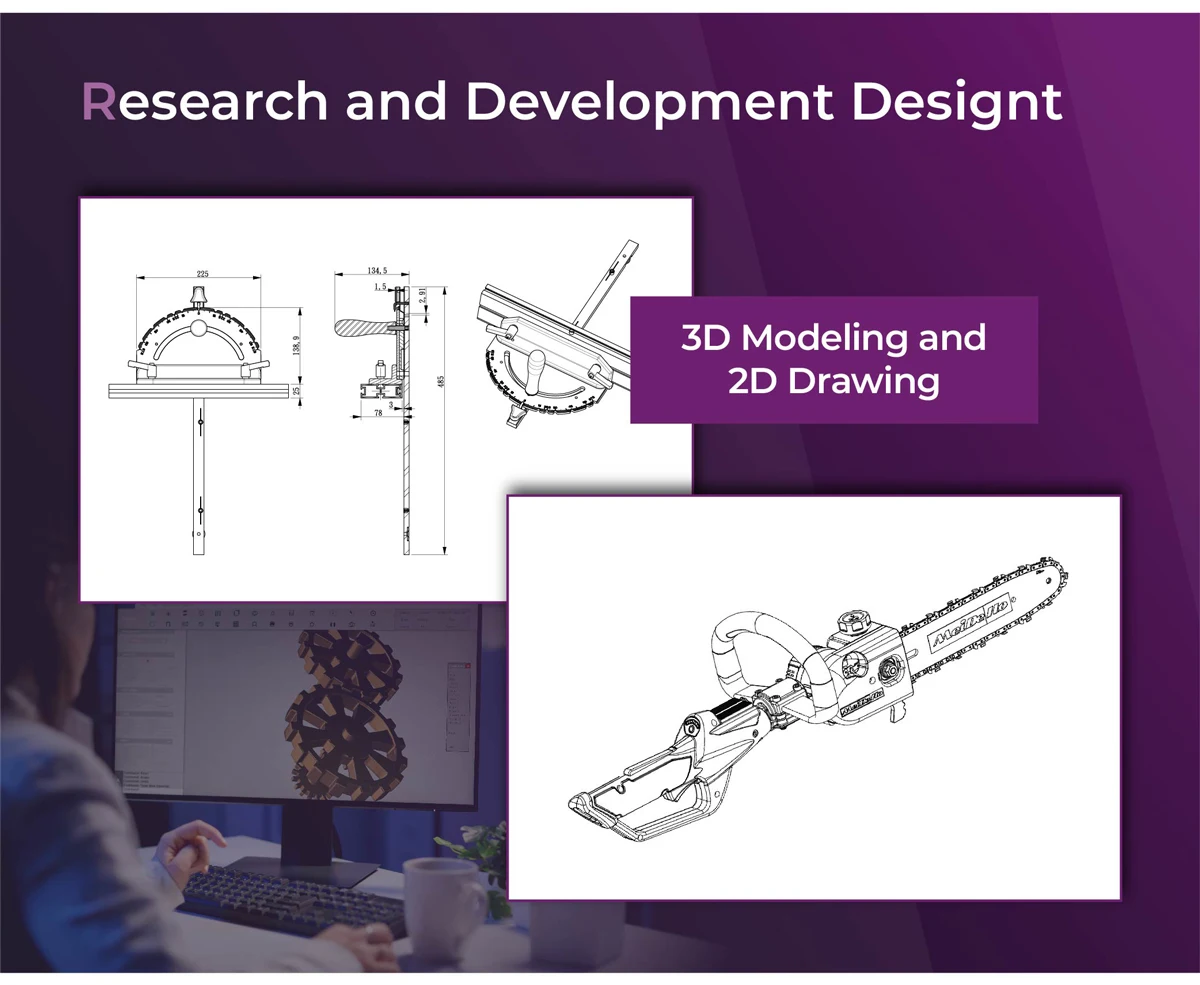1200x985 pixels.
Task: Click the "225" width dimension value
Action: click(202, 273)
